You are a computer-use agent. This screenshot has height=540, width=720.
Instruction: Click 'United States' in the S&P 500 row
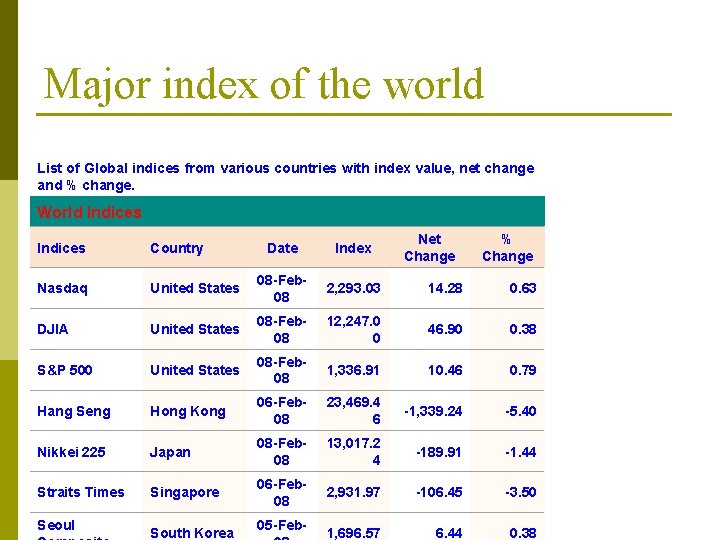[x=195, y=370]
